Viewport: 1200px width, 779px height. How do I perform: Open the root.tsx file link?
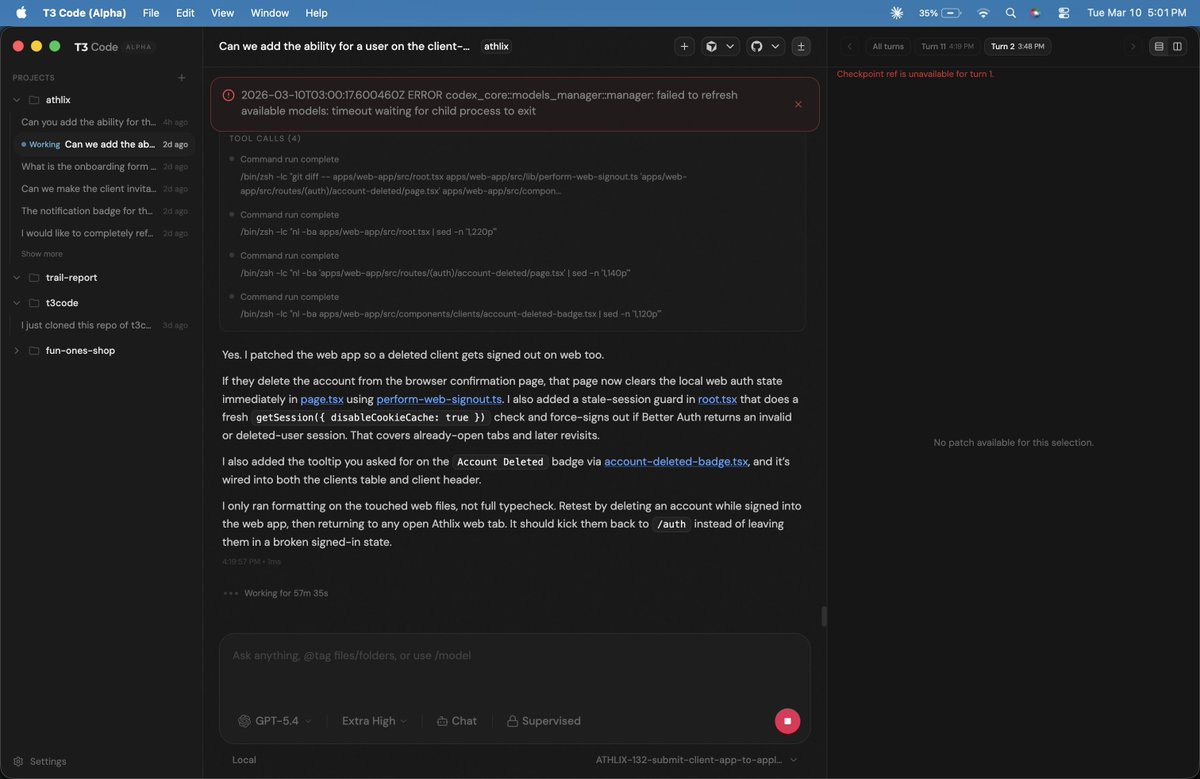(x=717, y=399)
